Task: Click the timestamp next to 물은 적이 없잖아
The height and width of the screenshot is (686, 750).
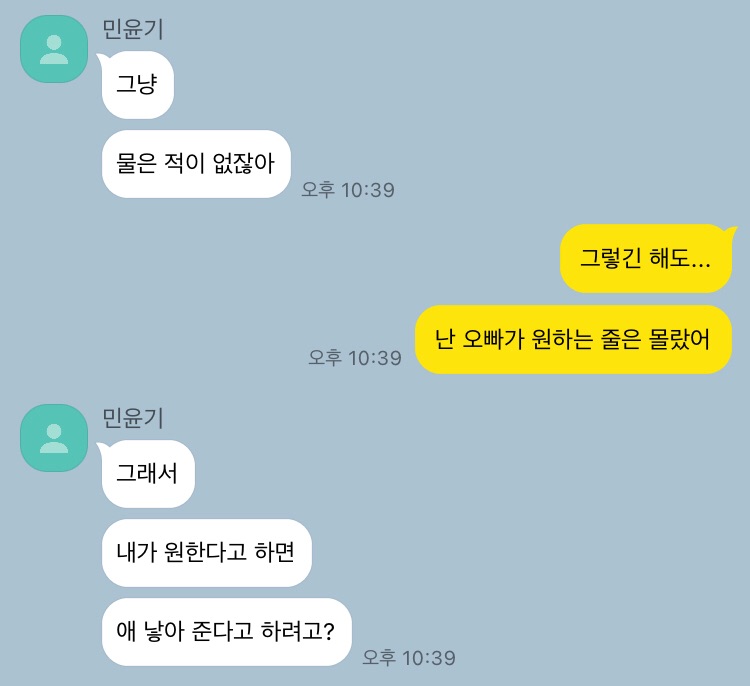Action: click(348, 190)
